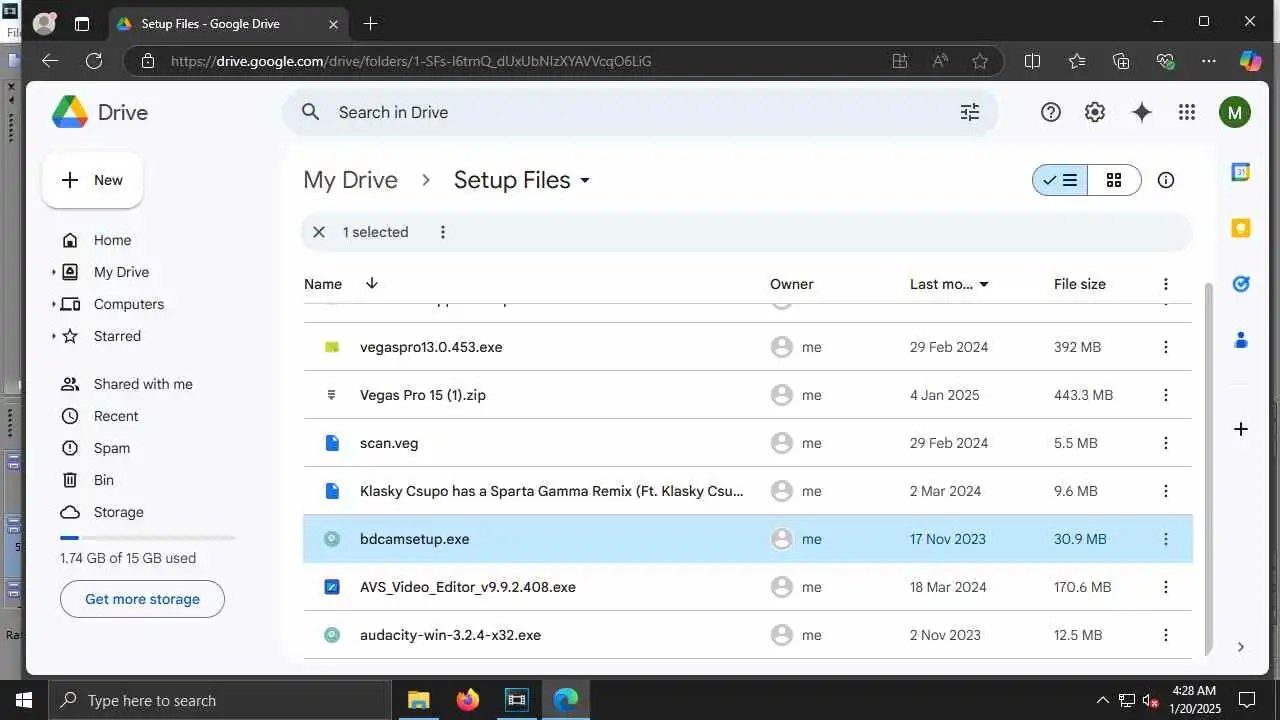Go to Shared with me
Viewport: 1280px width, 720px height.
tap(143, 384)
